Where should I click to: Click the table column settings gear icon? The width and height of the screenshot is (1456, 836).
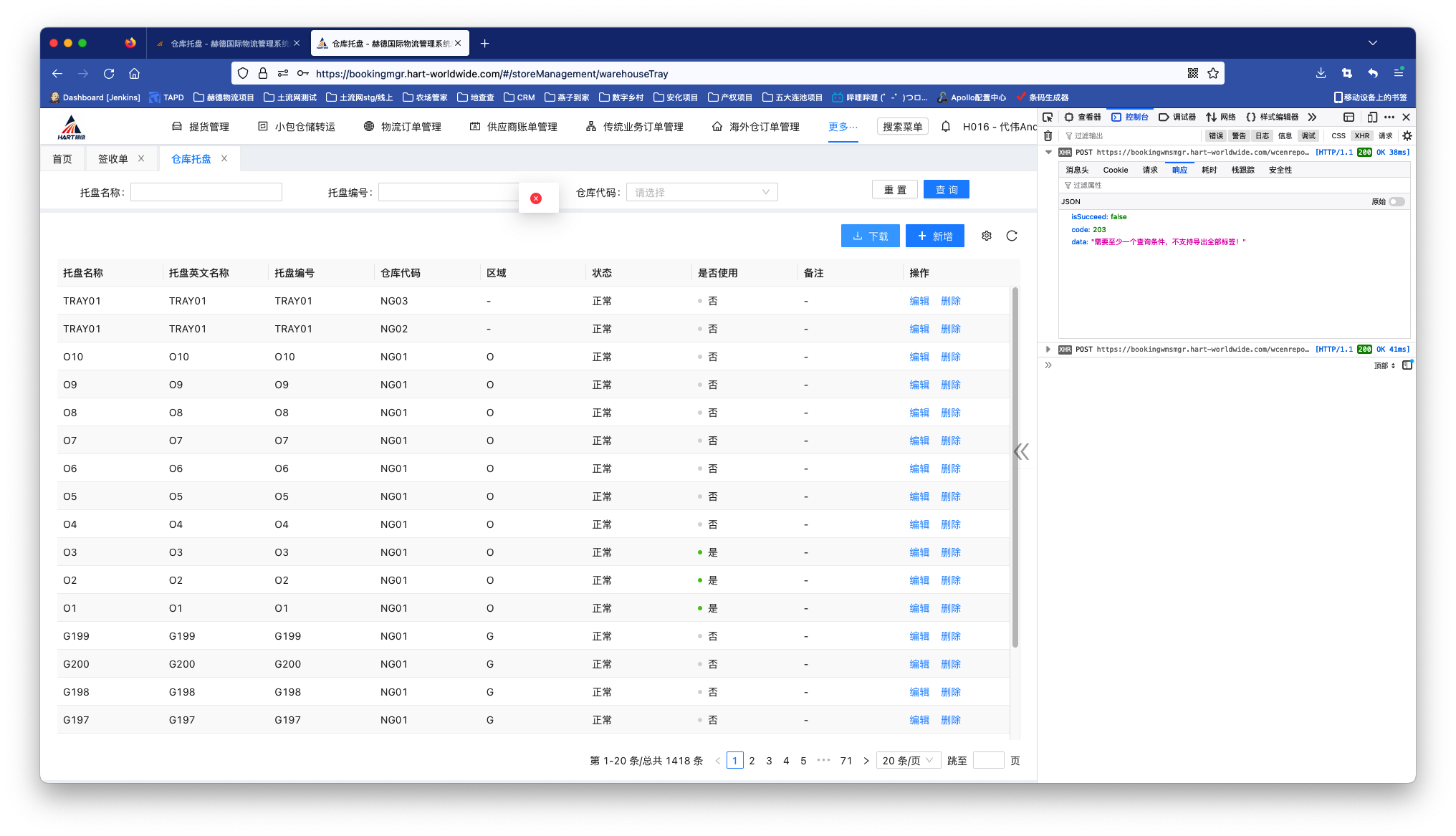click(x=987, y=236)
